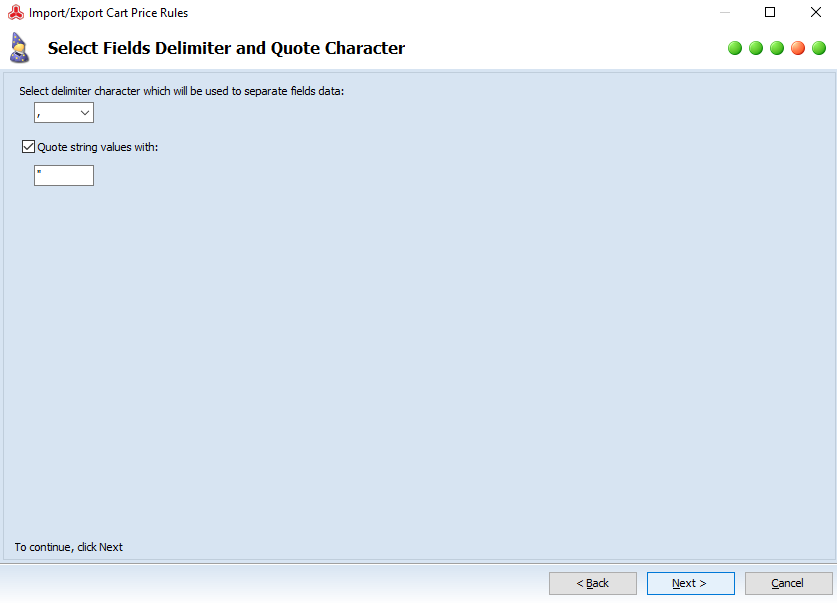Viewport: 837px width, 603px height.
Task: Click the 'Import/Export Cart Price Rules' window title
Action: point(108,13)
